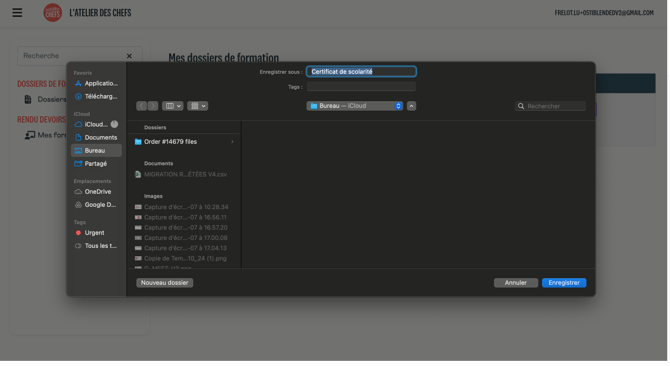Click the Partagé folder icon
Screen dimensions: 670x366
(78, 164)
